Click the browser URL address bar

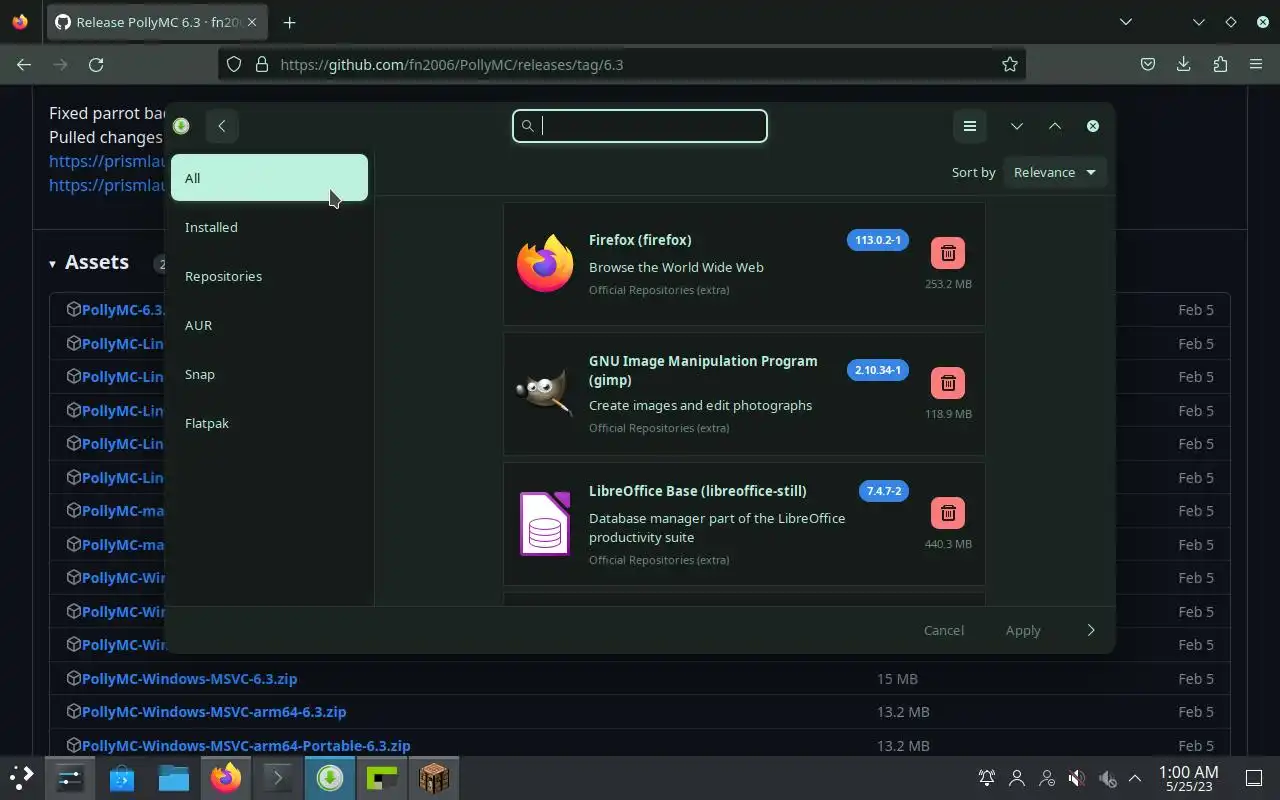(x=621, y=64)
